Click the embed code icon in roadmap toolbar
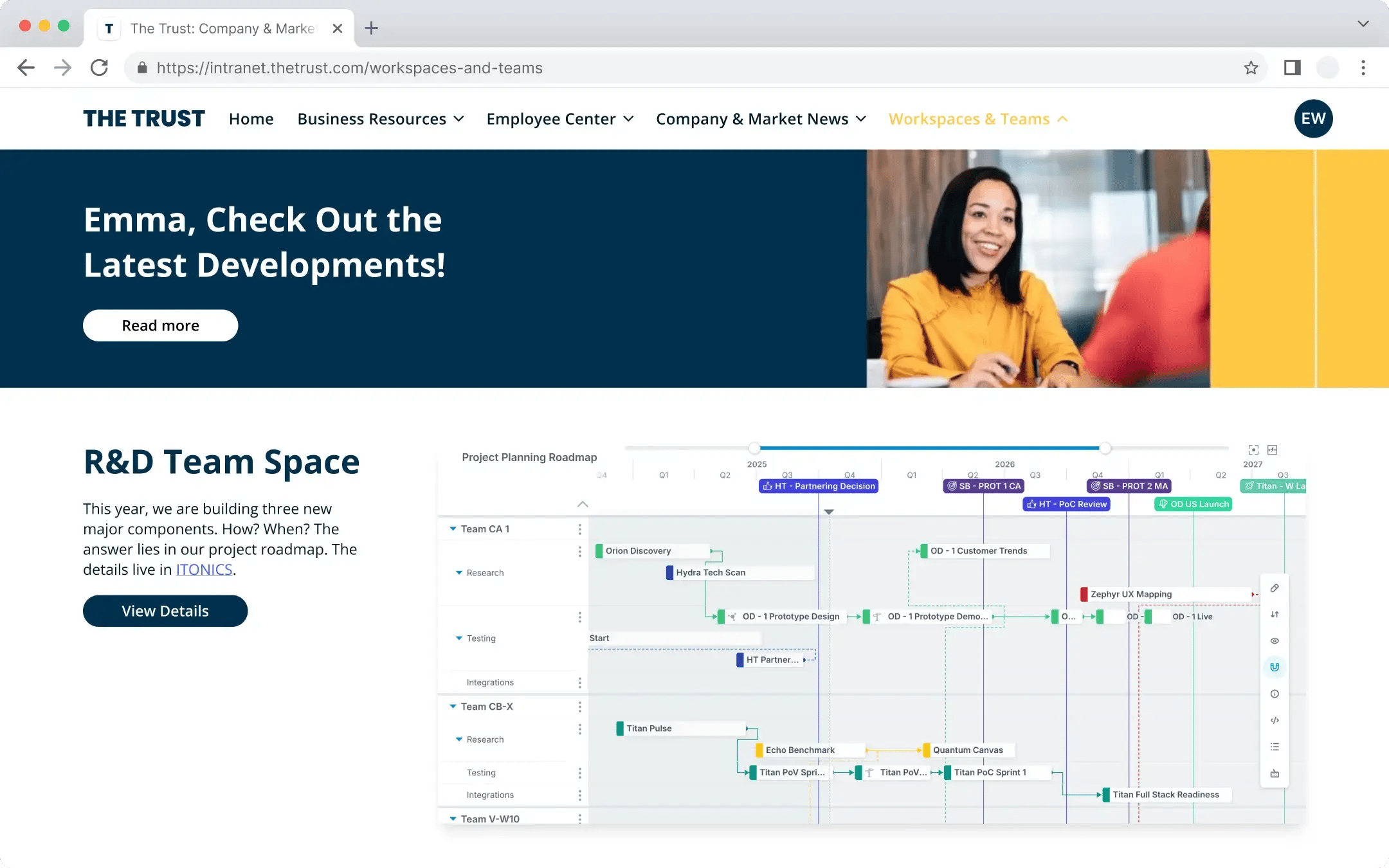The width and height of the screenshot is (1389, 868). pos(1275,720)
